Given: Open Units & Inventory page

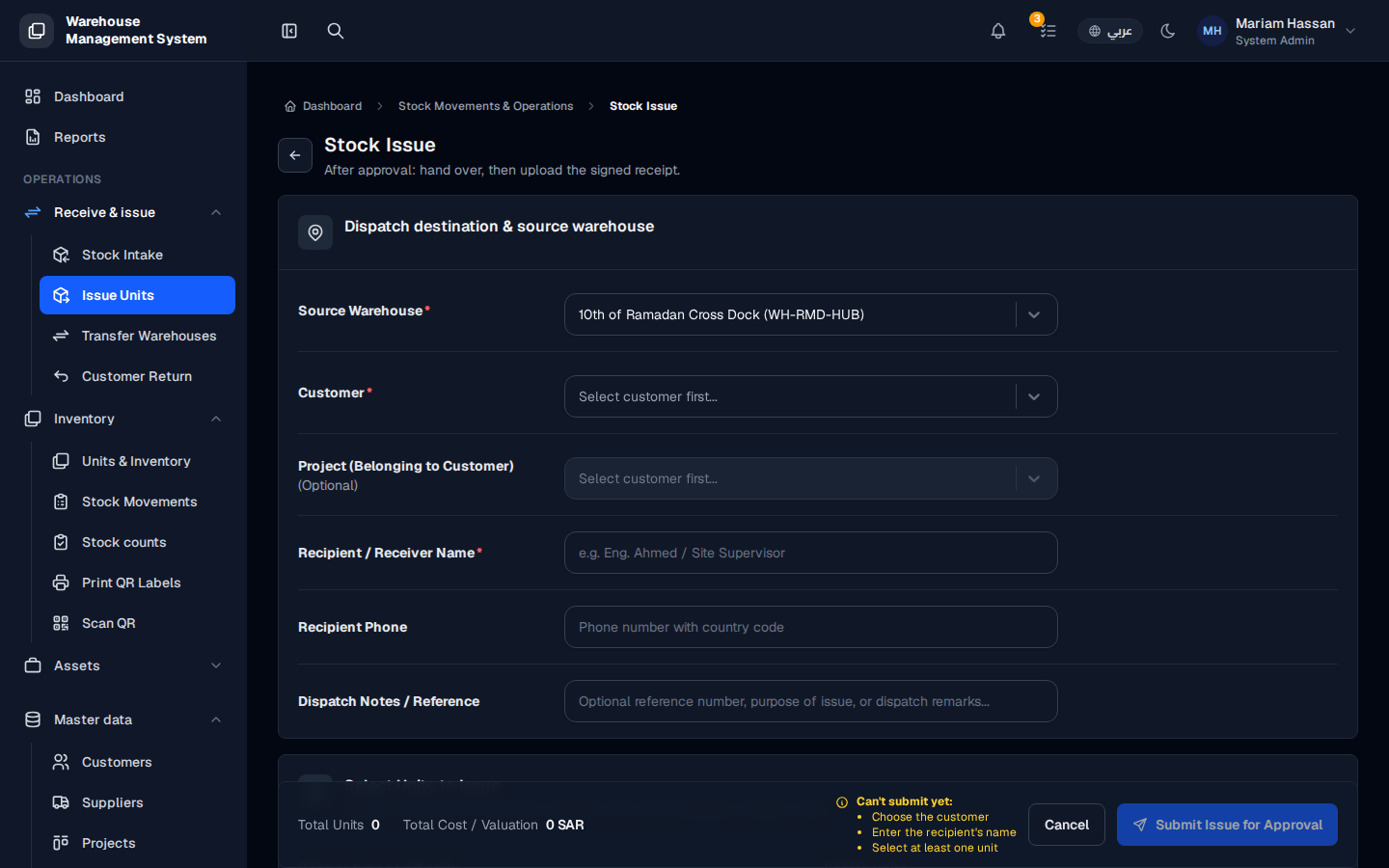Looking at the screenshot, I should click(137, 461).
